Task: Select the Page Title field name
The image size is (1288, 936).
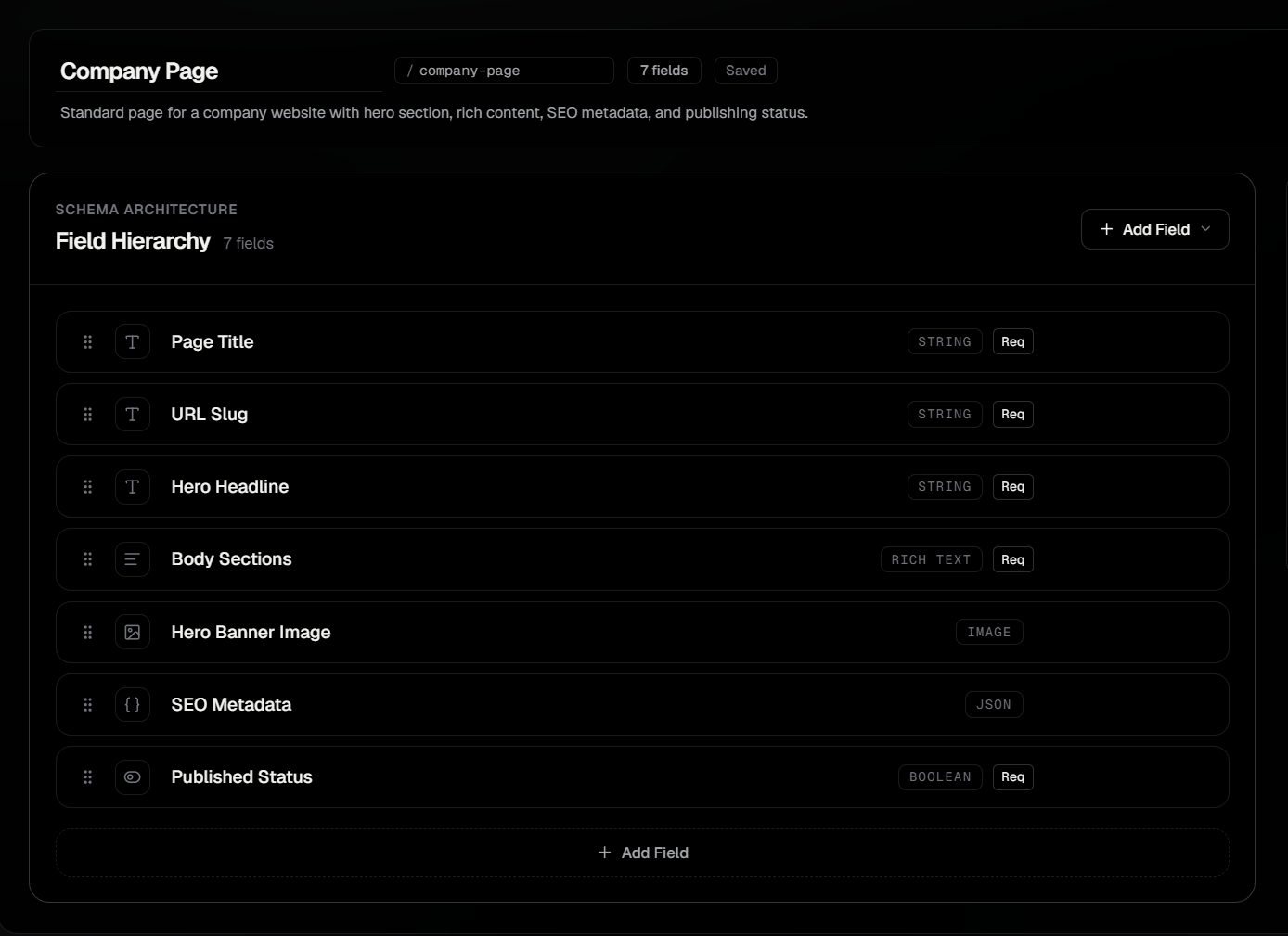Action: (x=213, y=342)
